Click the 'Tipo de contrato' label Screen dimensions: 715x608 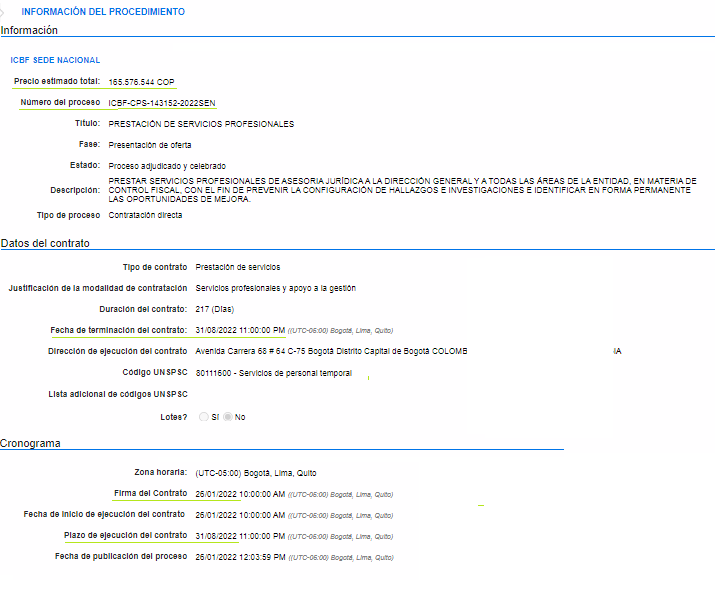[x=155, y=267]
